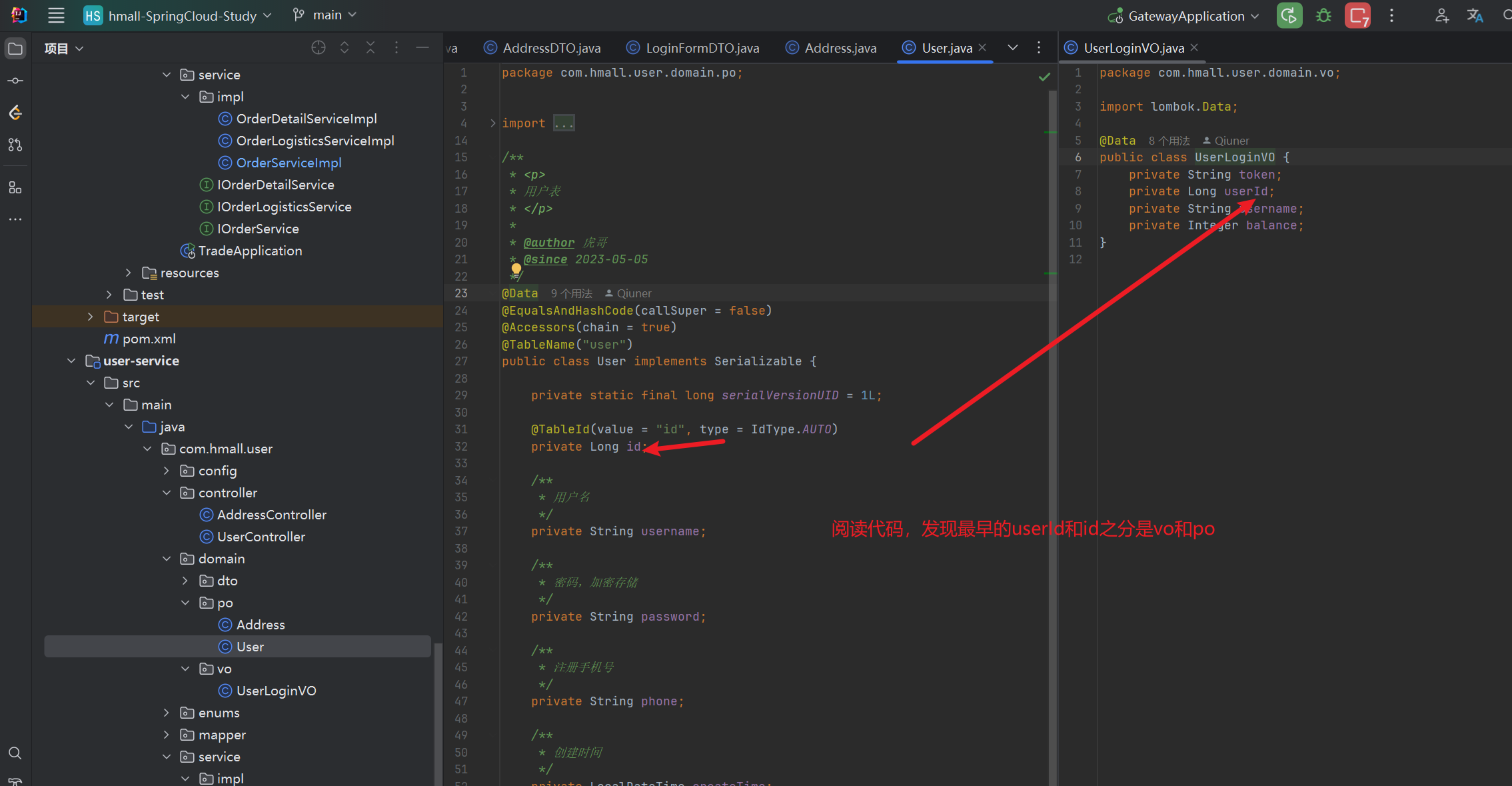Run GatewayApplication with the green run button

click(x=1289, y=15)
